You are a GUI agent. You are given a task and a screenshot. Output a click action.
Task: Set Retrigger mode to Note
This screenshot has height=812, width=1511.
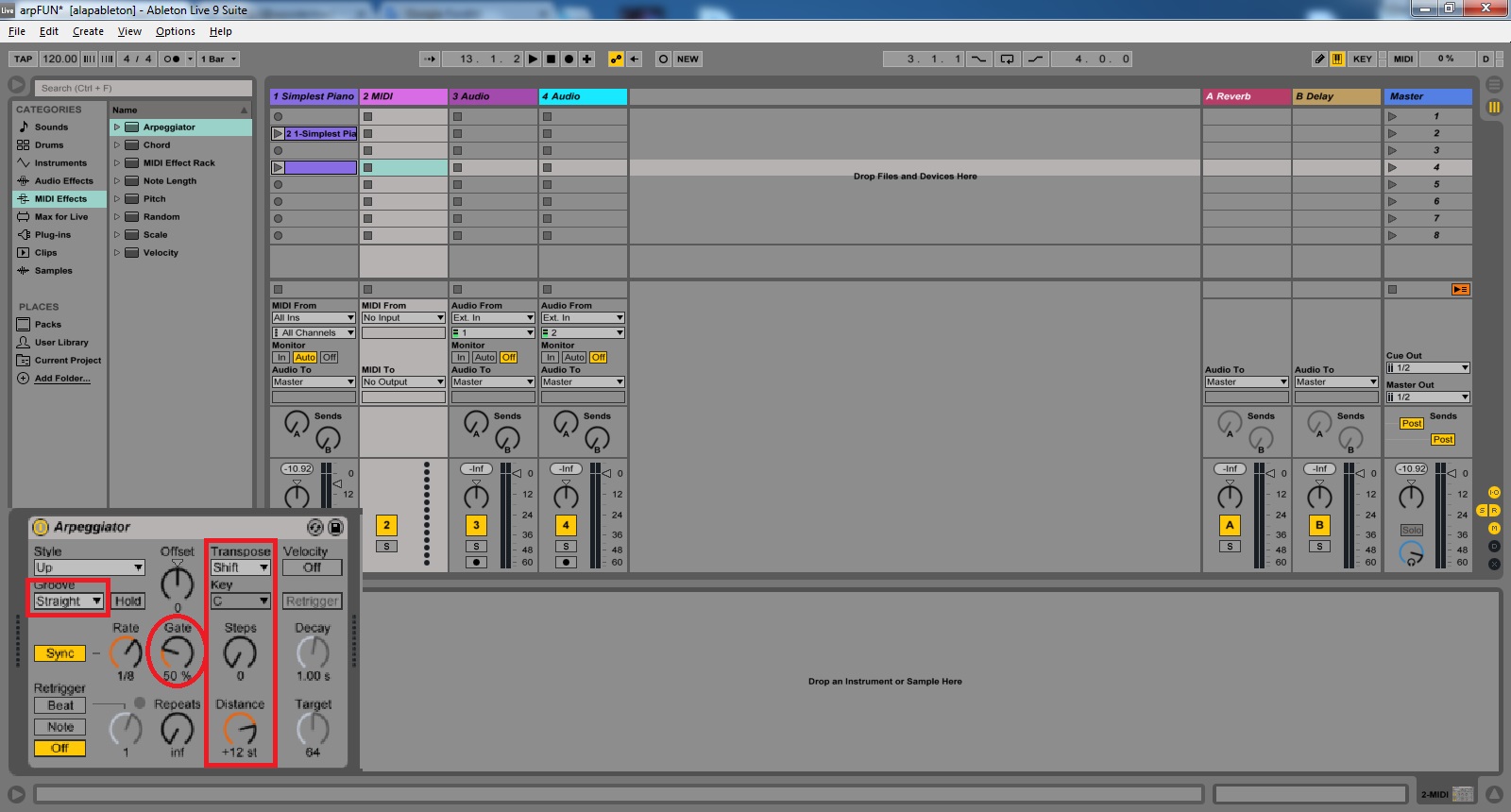pyautogui.click(x=60, y=727)
